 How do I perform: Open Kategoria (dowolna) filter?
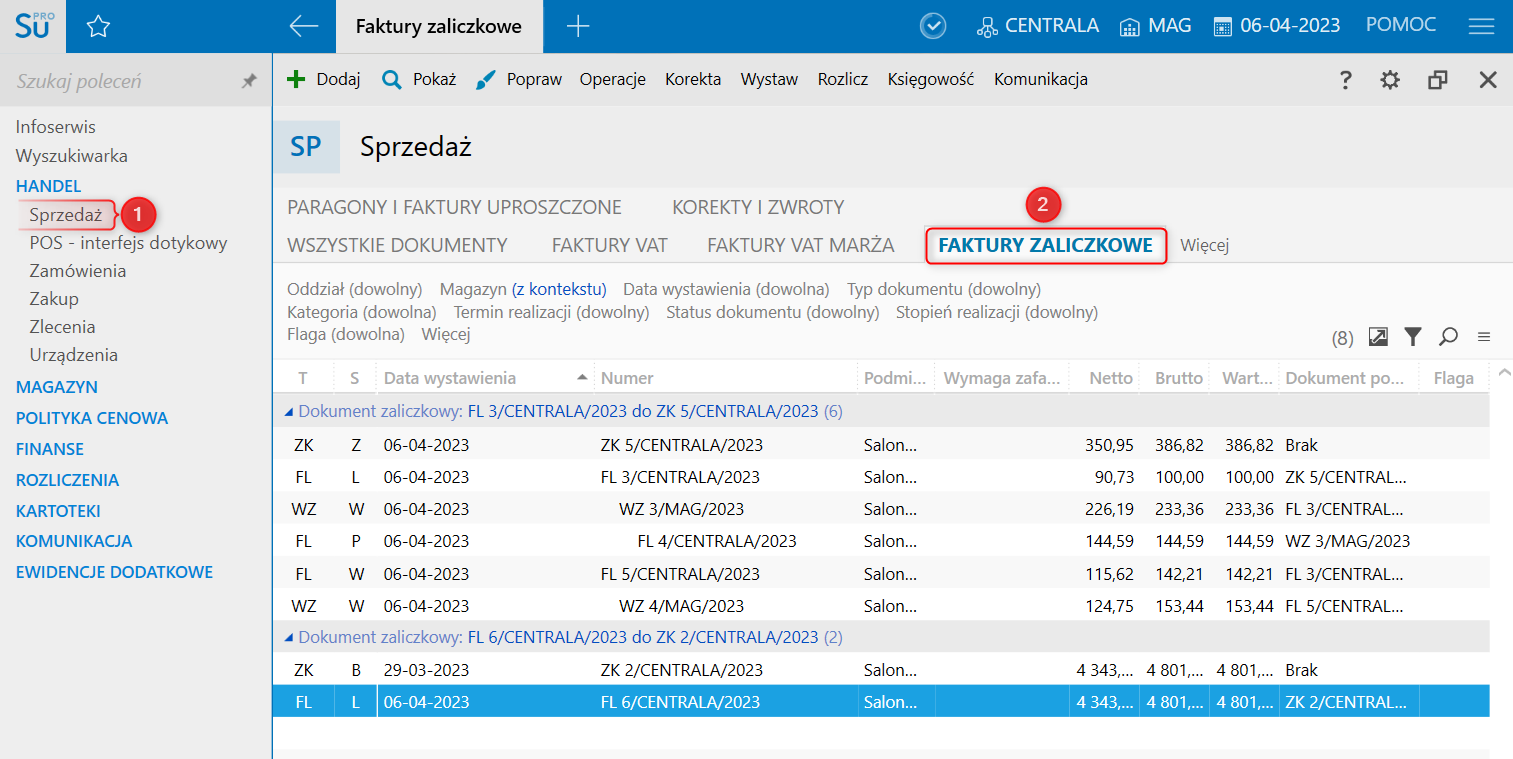[x=362, y=312]
